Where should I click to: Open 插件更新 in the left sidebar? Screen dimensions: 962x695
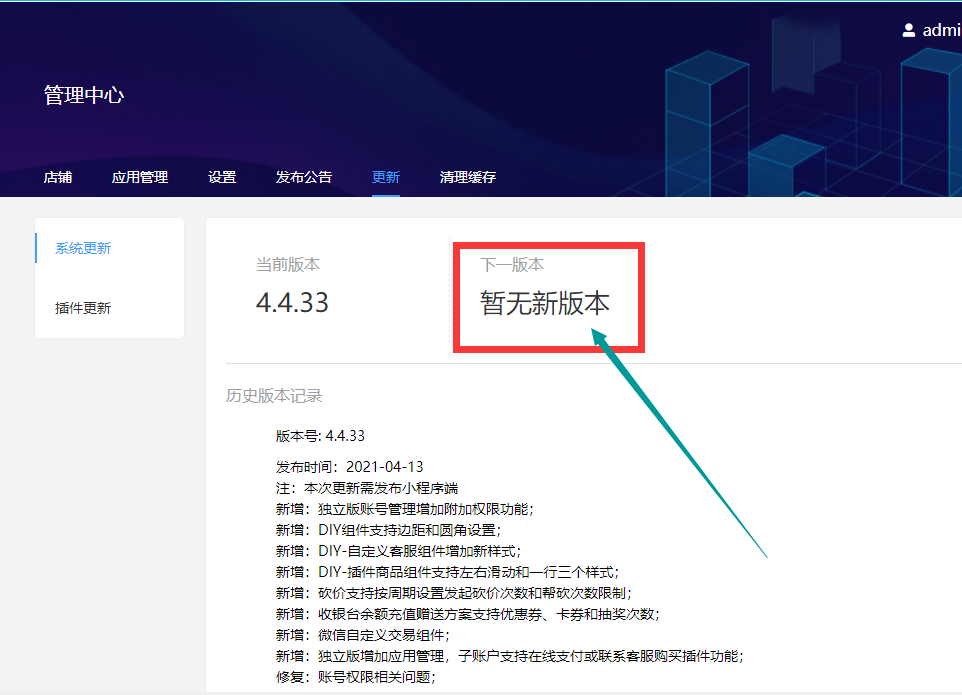83,308
